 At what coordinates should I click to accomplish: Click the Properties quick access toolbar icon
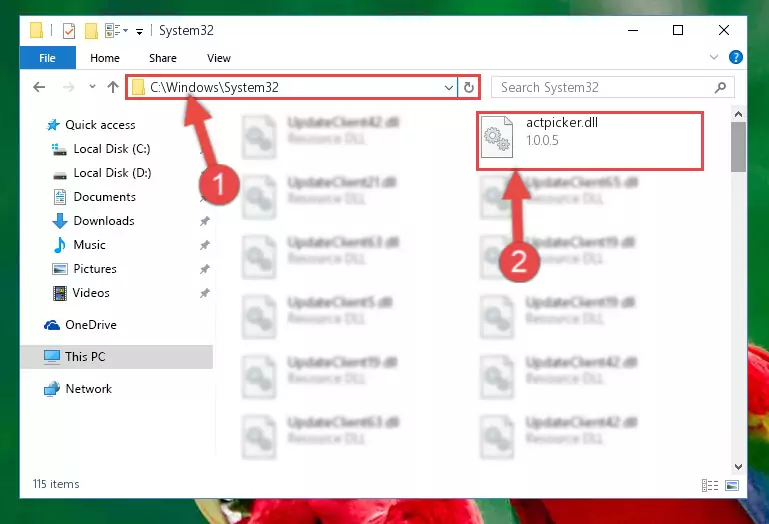(69, 31)
